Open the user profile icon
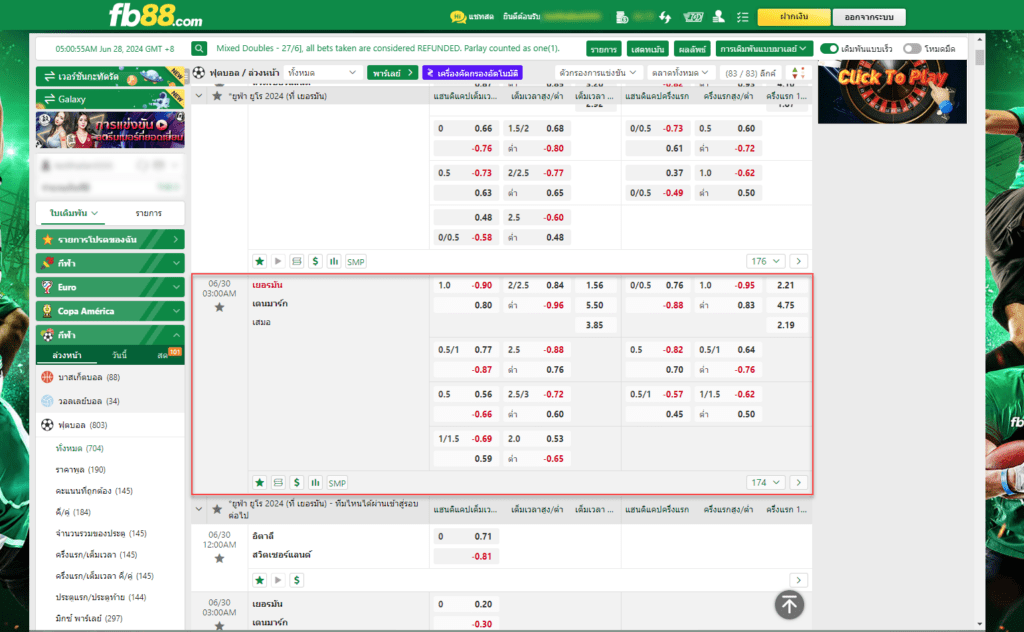This screenshot has width=1024, height=632. [718, 17]
